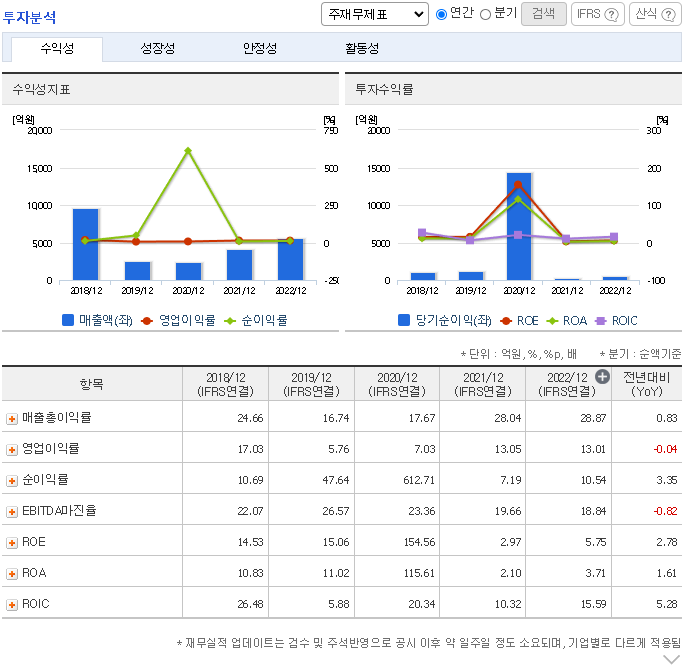Switch to the 수익성 tab

tap(57, 48)
